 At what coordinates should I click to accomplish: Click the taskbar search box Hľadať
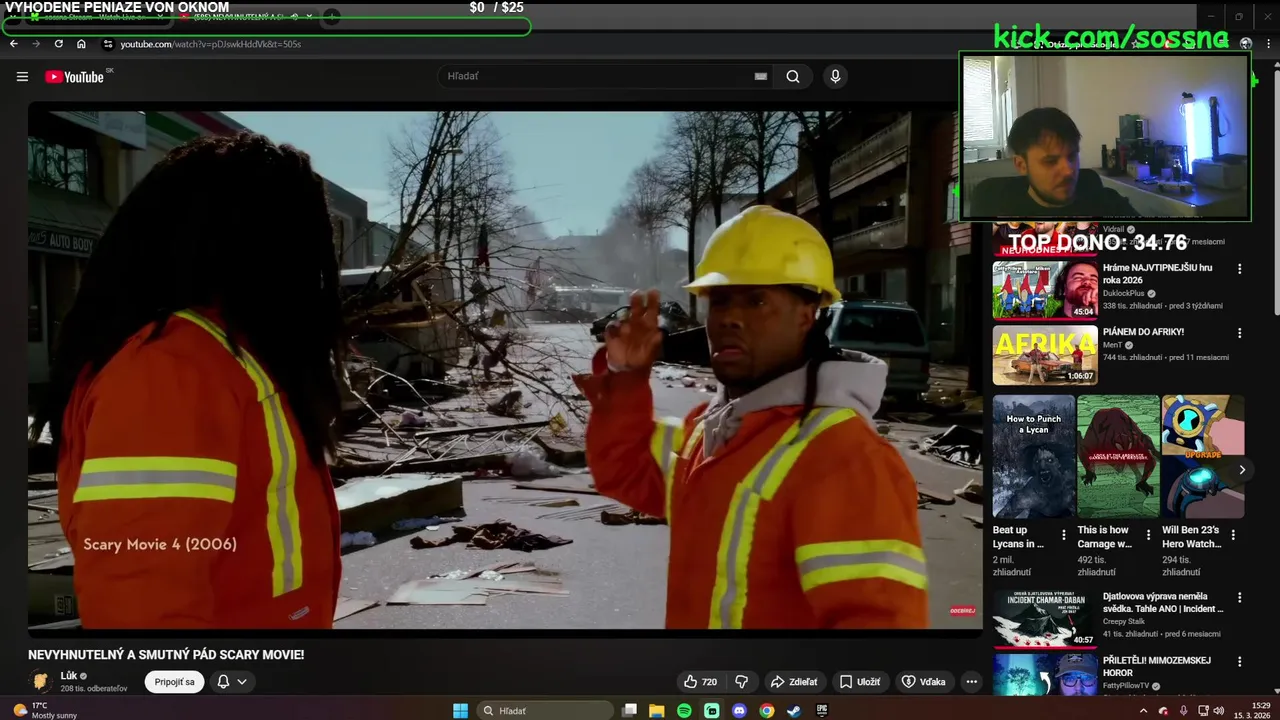click(544, 710)
